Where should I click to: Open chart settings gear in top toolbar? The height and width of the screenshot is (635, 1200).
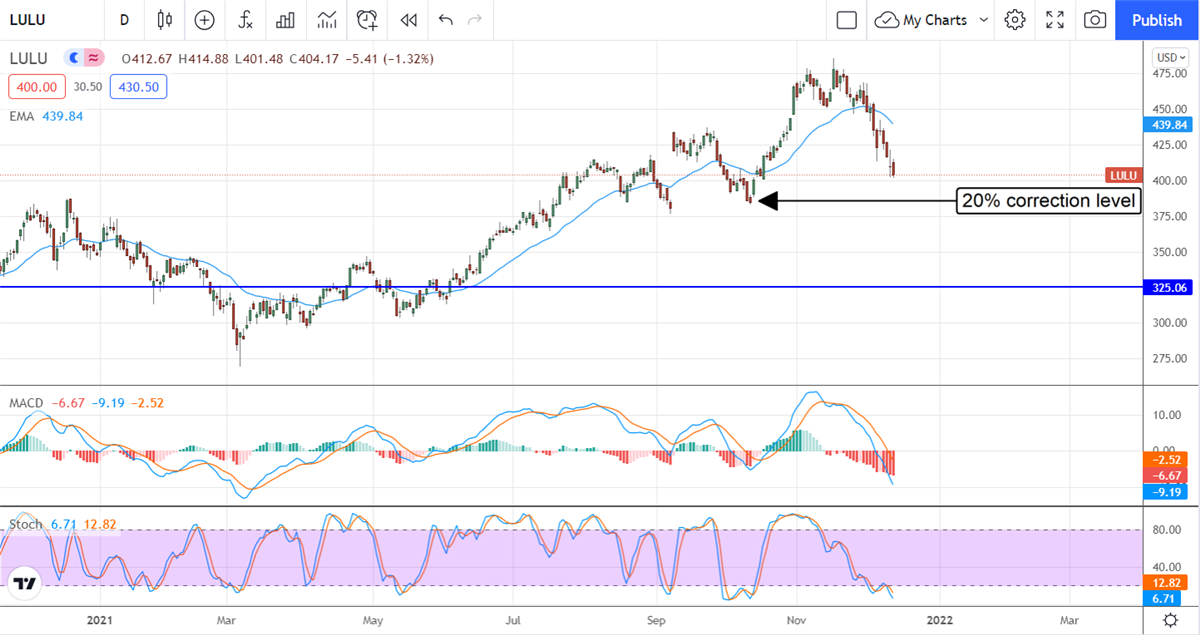click(1015, 20)
